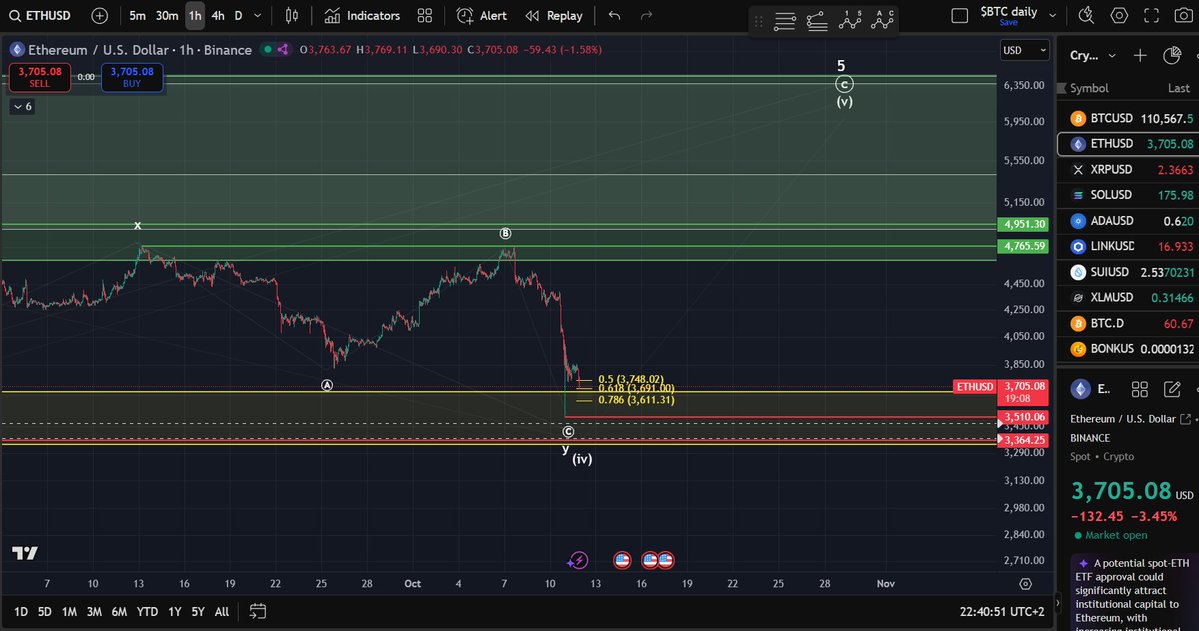Click the purple share-like icon in the chart legend
The width and height of the screenshot is (1199, 631).
pos(283,50)
